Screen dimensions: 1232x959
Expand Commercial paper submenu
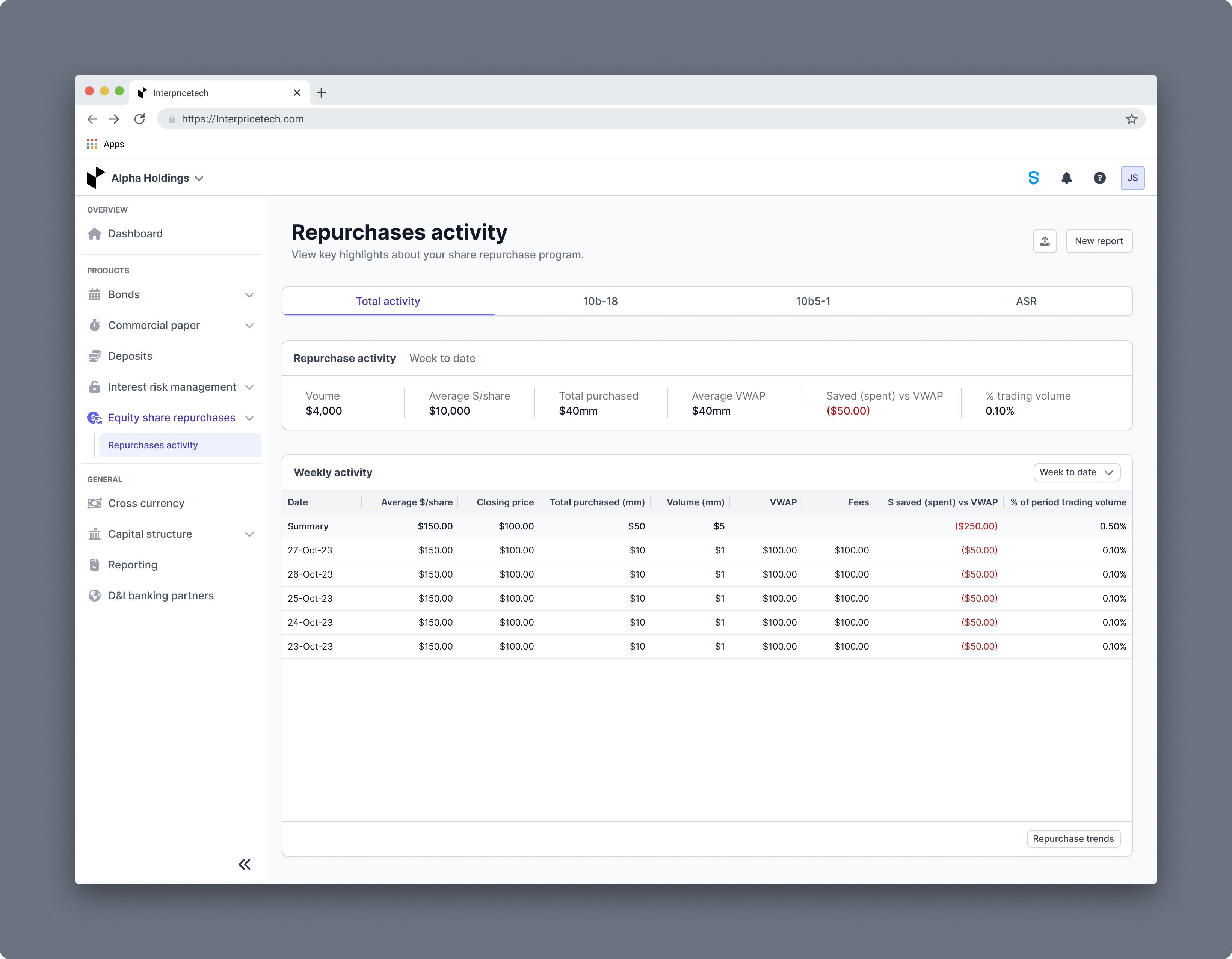(x=249, y=326)
